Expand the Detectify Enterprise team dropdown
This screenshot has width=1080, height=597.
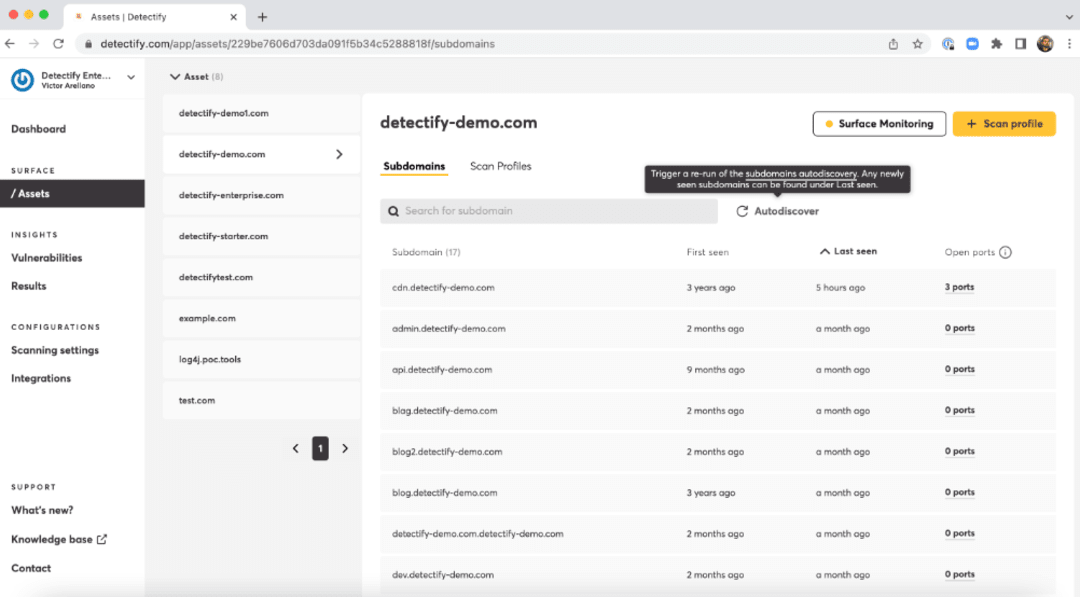click(131, 77)
